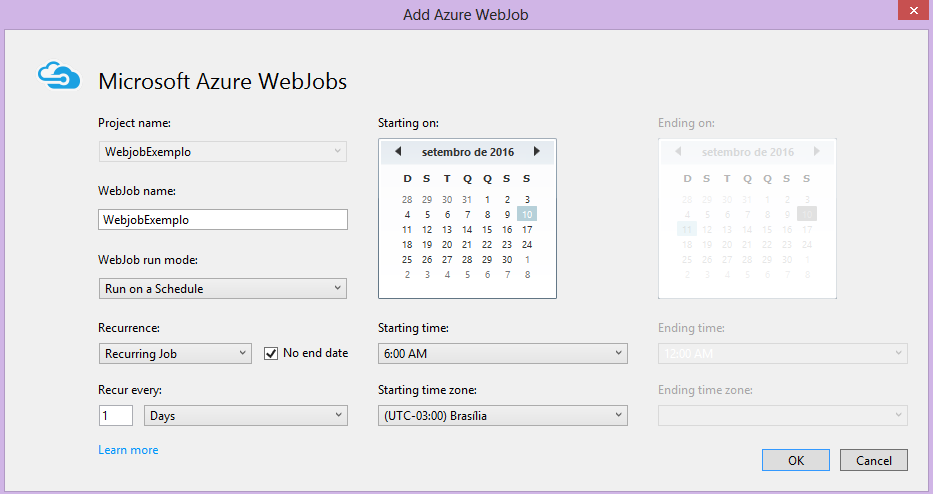Go to next month in Starting on calendar
The width and height of the screenshot is (933, 494).
(x=537, y=152)
